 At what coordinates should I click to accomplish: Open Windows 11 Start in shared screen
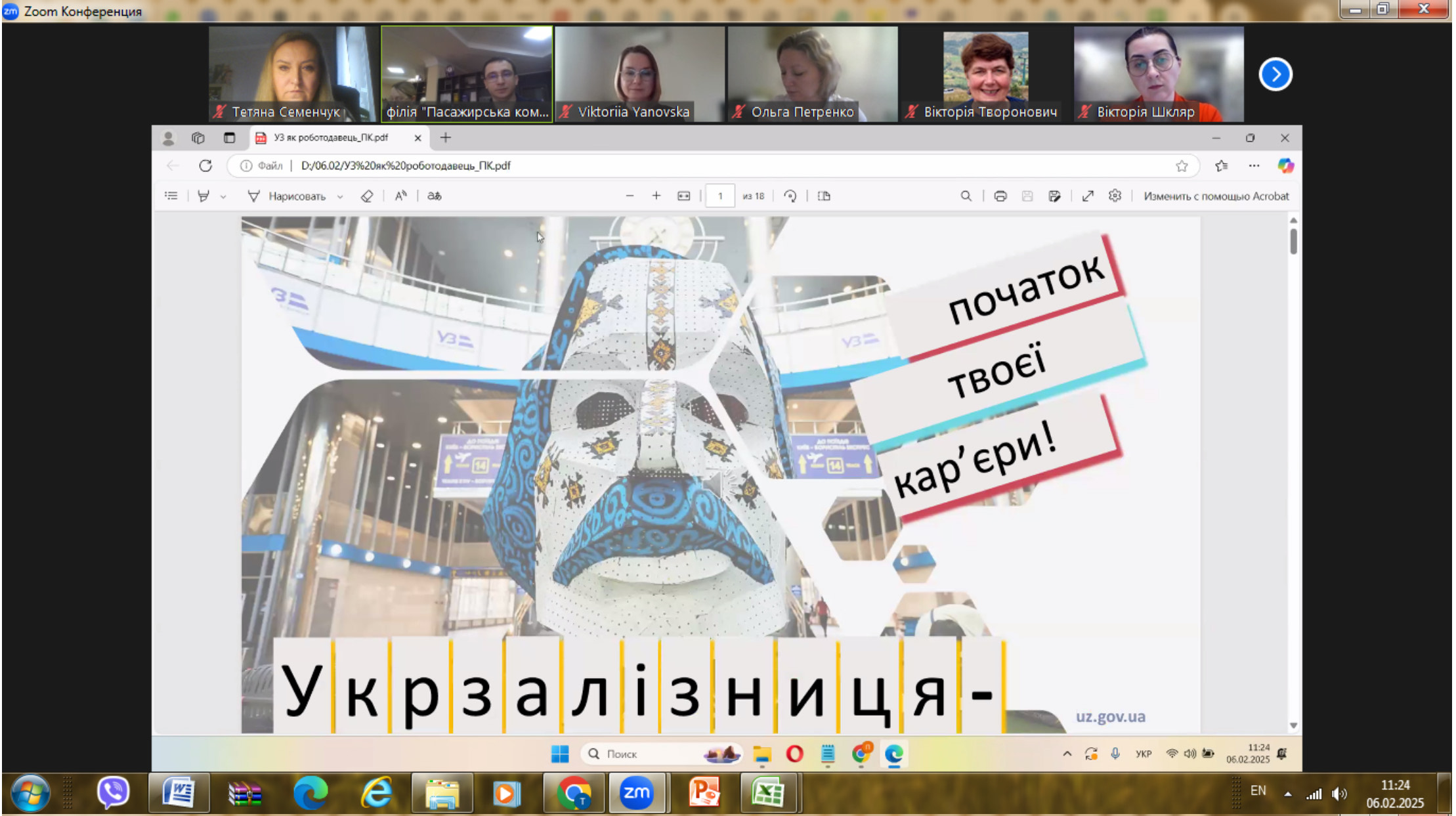click(560, 754)
